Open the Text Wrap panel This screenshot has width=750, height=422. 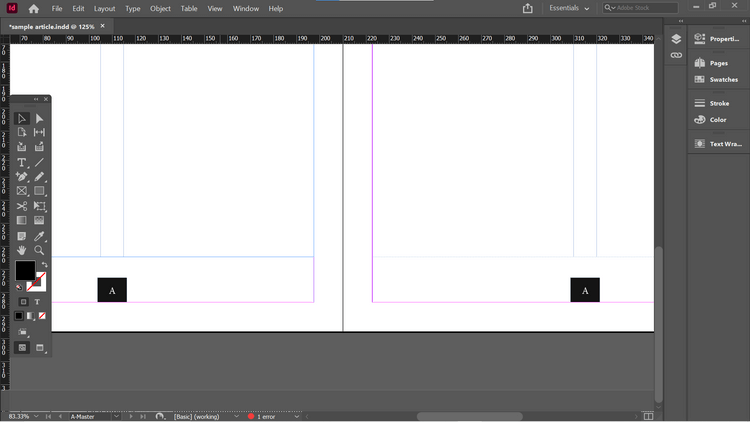(x=717, y=144)
